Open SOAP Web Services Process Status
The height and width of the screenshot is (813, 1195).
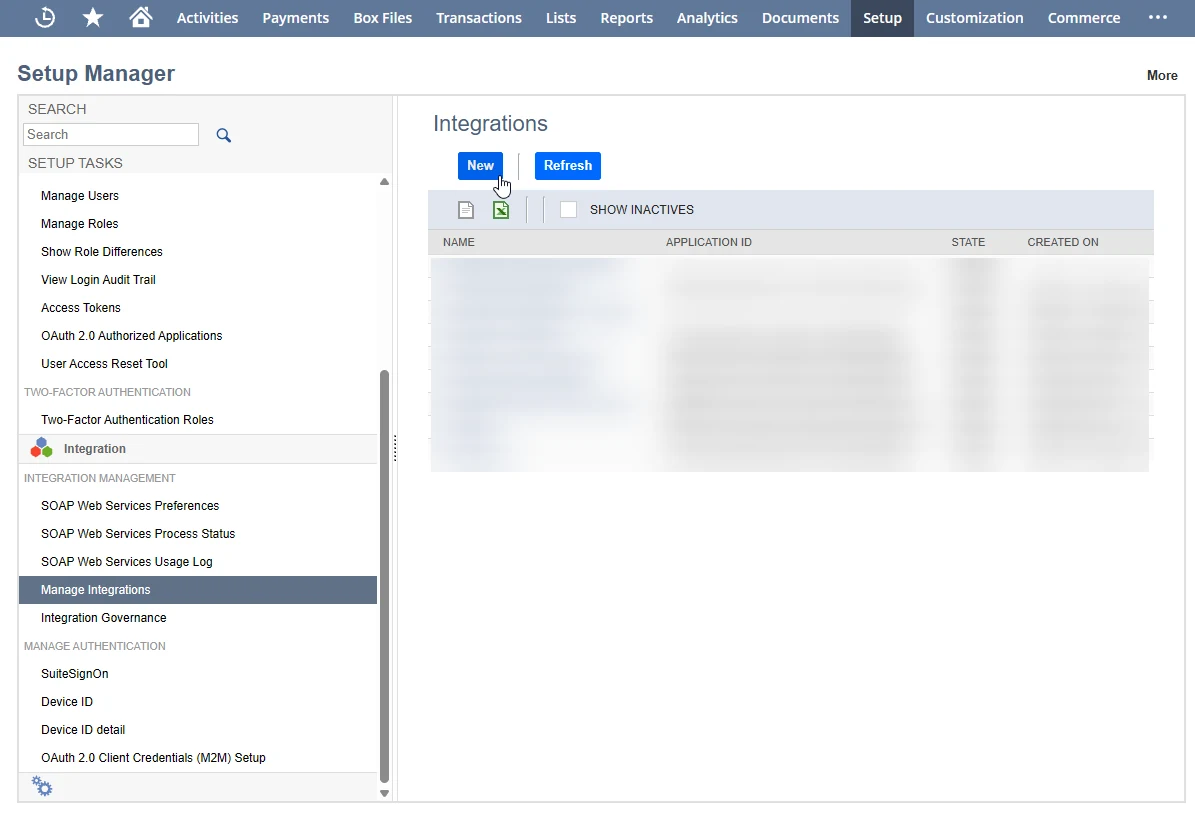tap(138, 534)
